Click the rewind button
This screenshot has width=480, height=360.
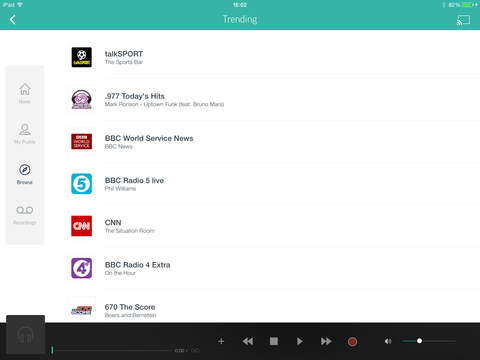[x=248, y=341]
